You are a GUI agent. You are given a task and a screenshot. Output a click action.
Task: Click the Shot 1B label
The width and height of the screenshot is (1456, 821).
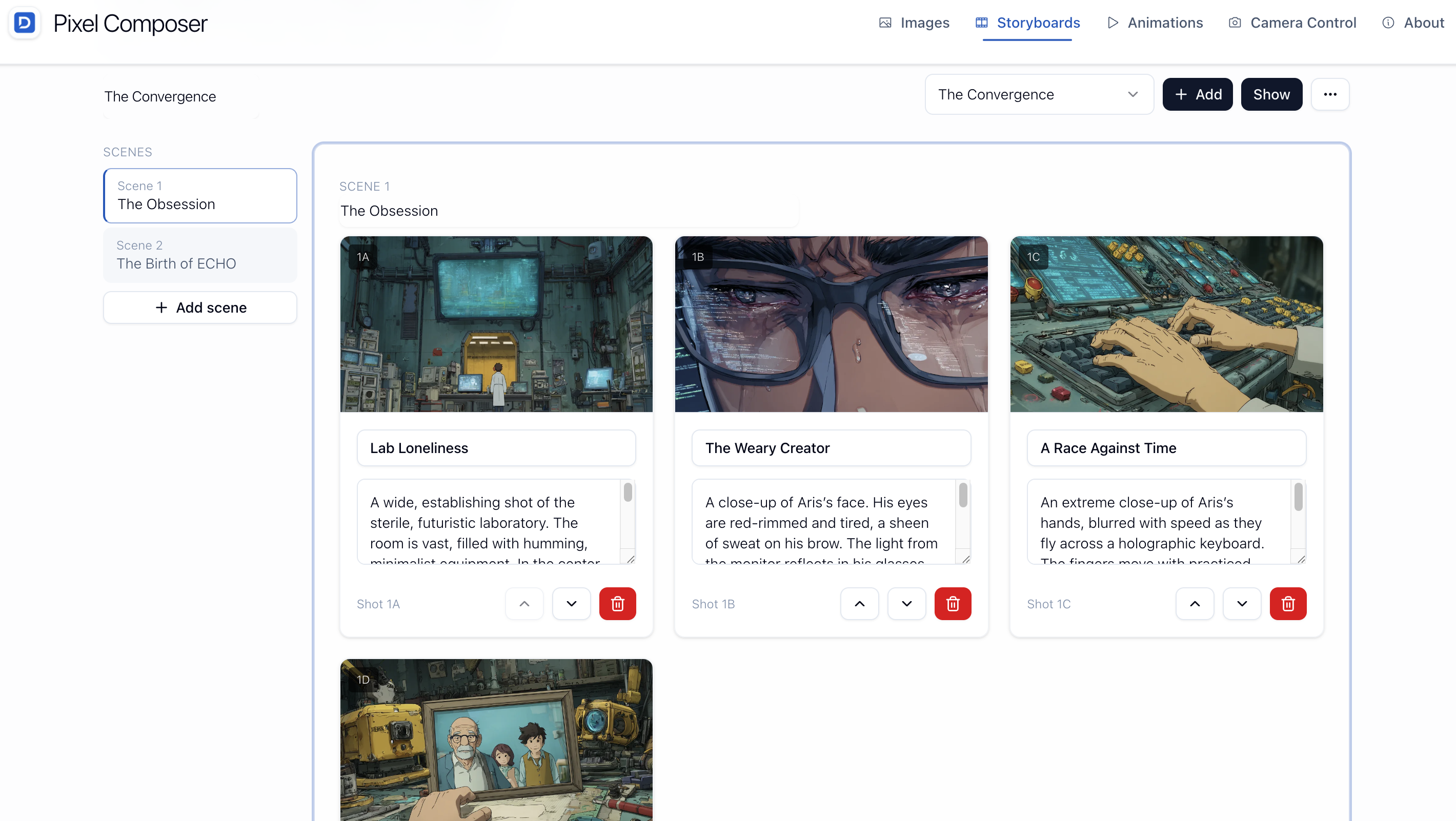[x=713, y=604]
